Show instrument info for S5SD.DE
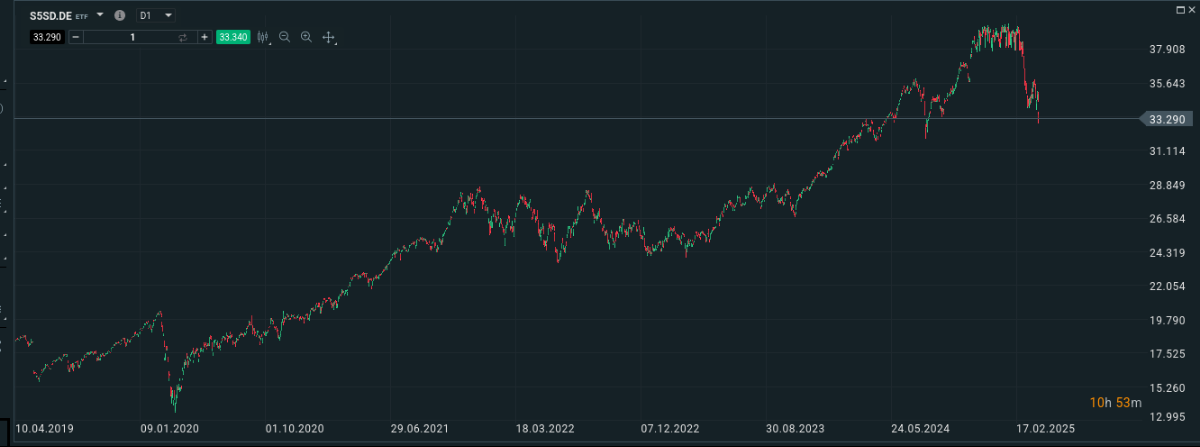Viewport: 1200px width, 447px height. point(120,16)
